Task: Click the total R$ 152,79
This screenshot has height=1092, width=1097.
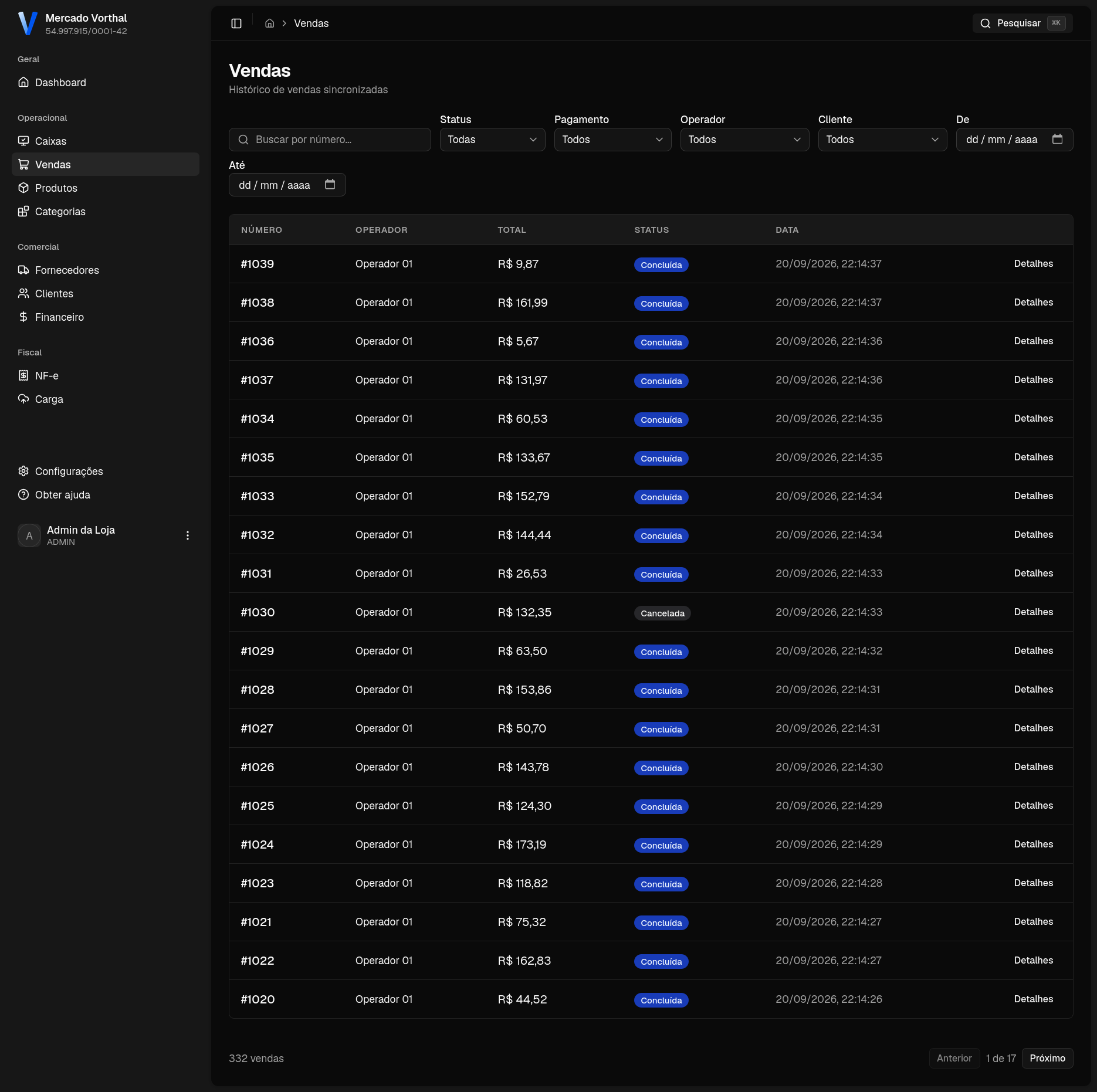Action: pos(524,496)
